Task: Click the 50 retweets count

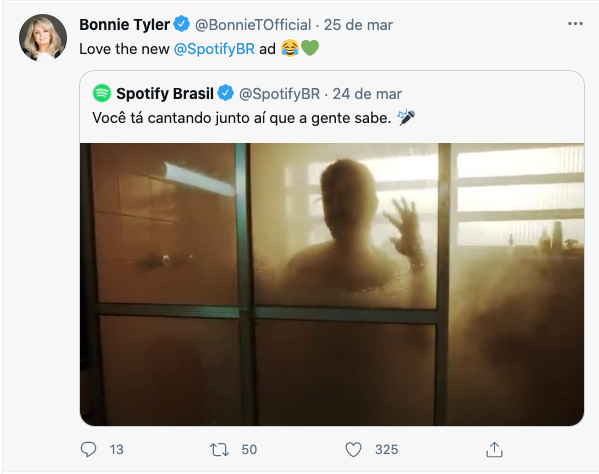Action: (x=249, y=450)
